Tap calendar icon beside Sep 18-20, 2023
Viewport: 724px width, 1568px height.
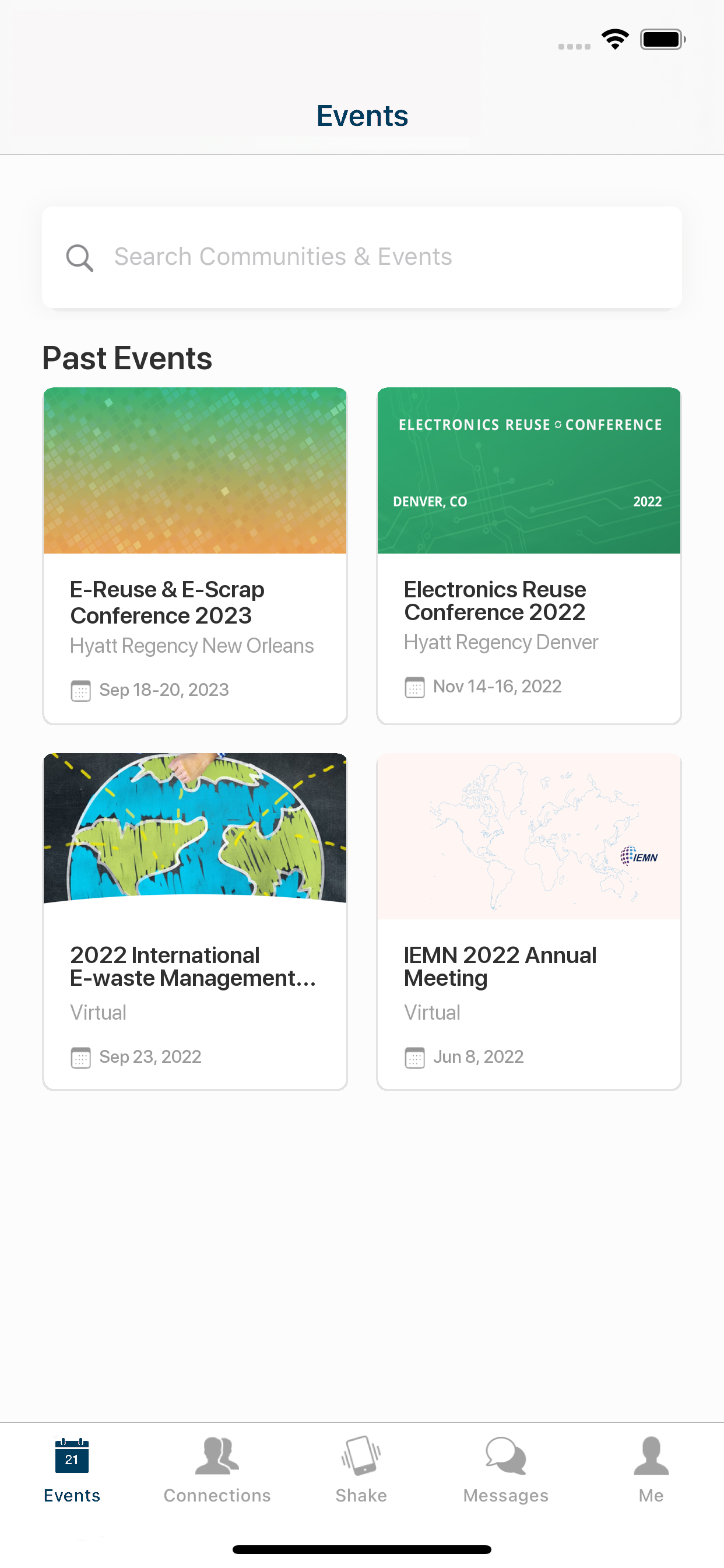81,691
